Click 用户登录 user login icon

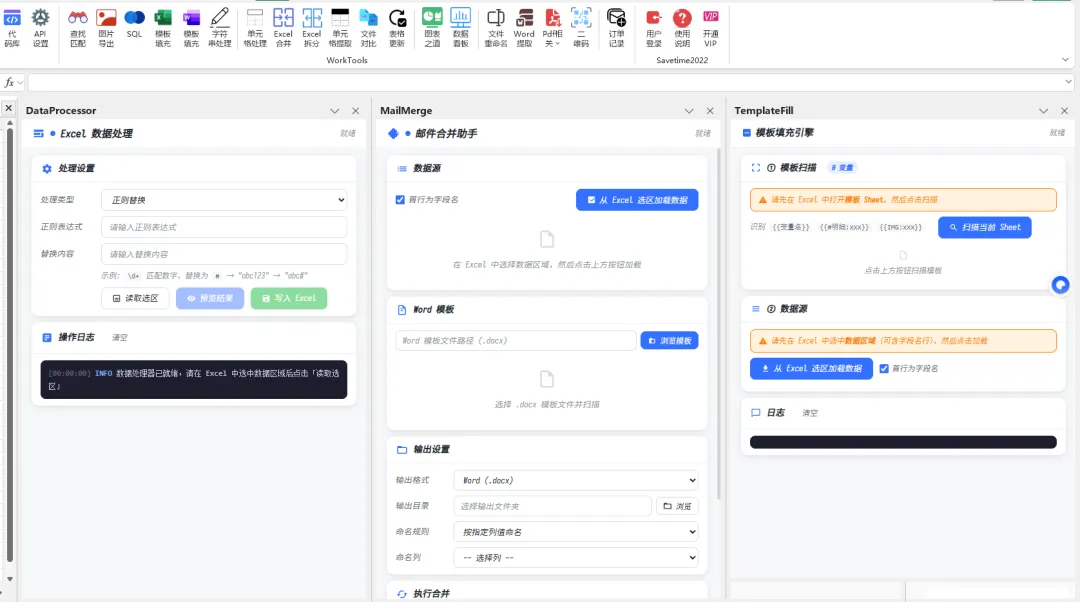pyautogui.click(x=654, y=28)
